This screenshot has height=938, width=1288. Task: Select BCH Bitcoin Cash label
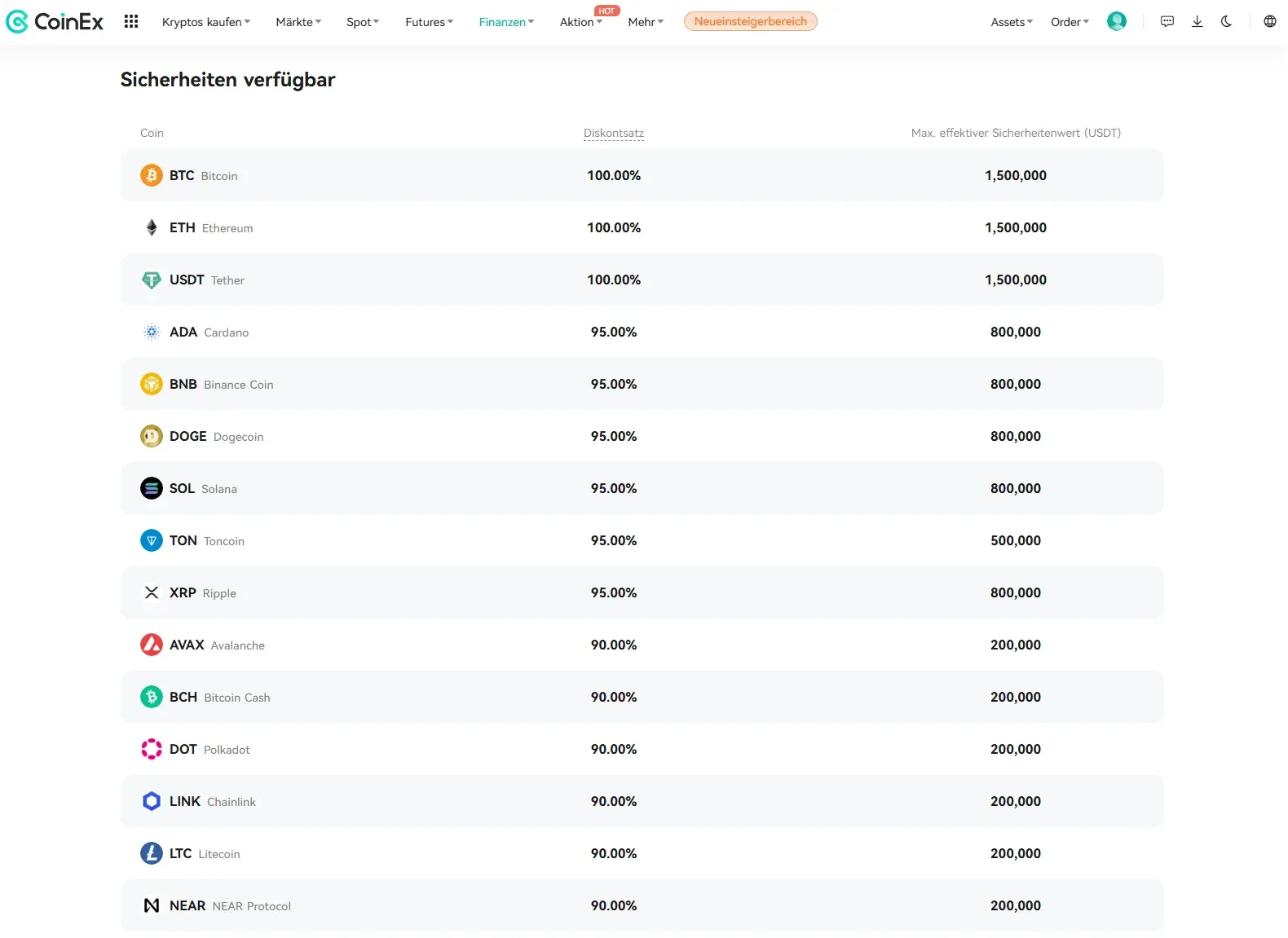coord(220,697)
